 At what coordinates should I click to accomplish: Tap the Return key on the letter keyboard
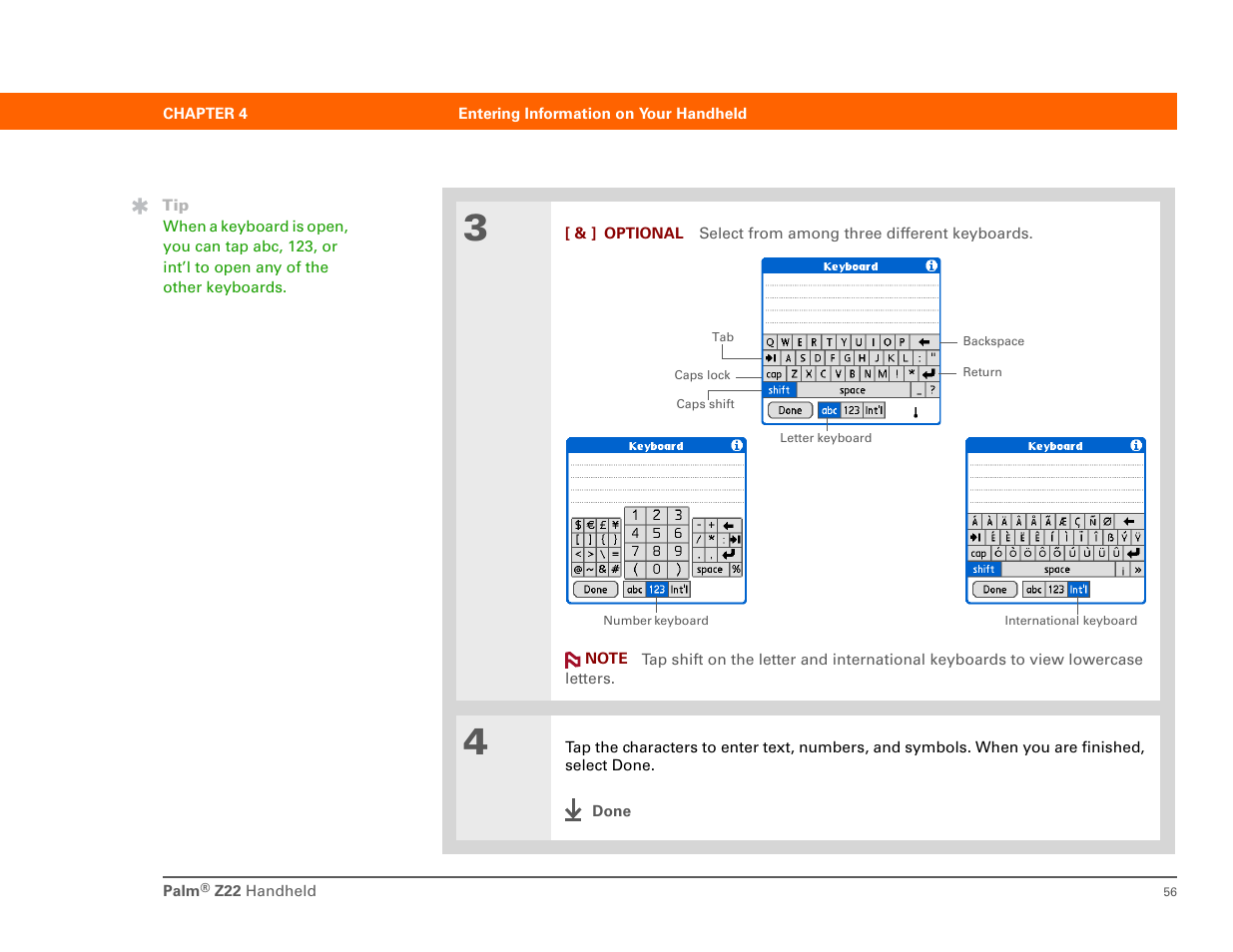pyautogui.click(x=929, y=374)
